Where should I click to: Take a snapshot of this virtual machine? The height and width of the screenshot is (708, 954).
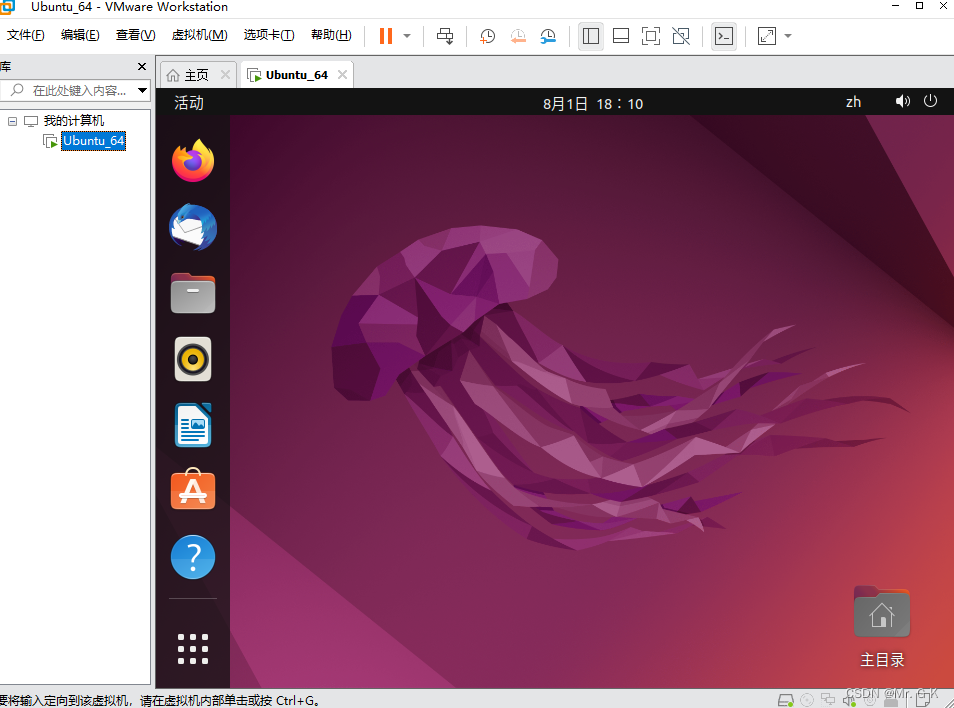487,36
